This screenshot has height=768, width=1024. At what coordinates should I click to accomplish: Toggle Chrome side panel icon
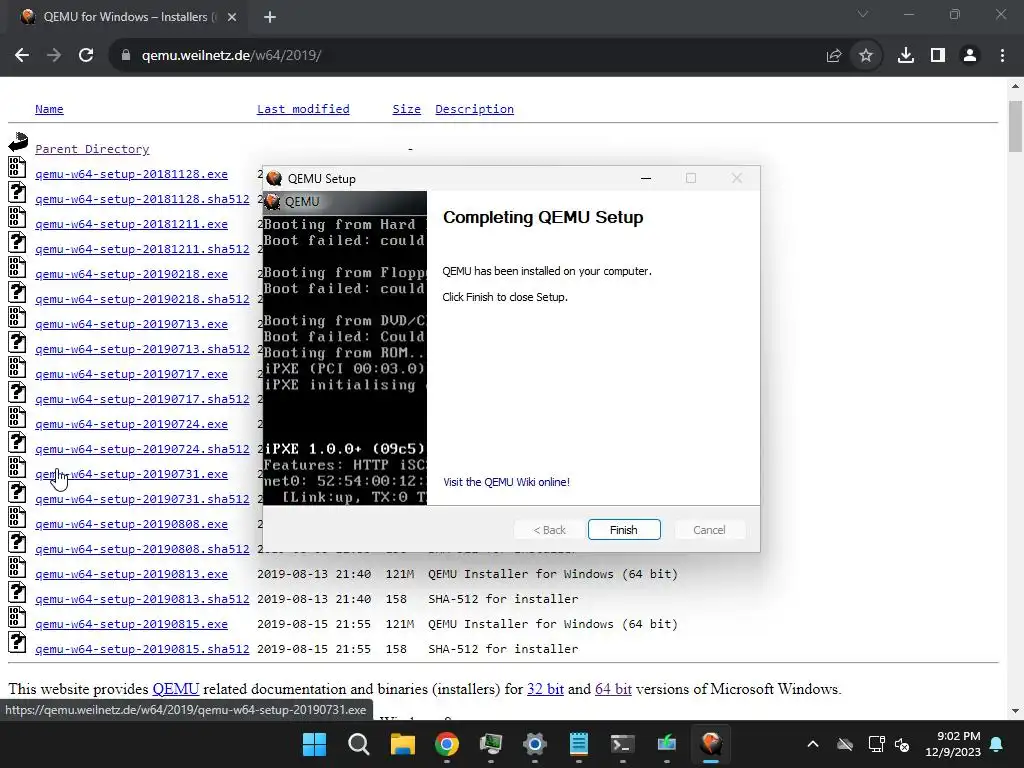click(x=938, y=56)
